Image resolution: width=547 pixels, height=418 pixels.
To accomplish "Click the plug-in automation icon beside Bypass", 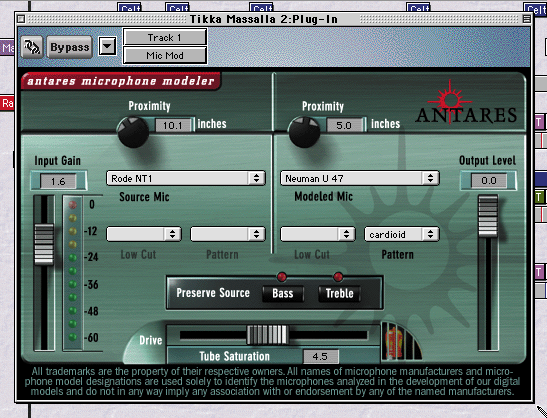I will (32, 47).
